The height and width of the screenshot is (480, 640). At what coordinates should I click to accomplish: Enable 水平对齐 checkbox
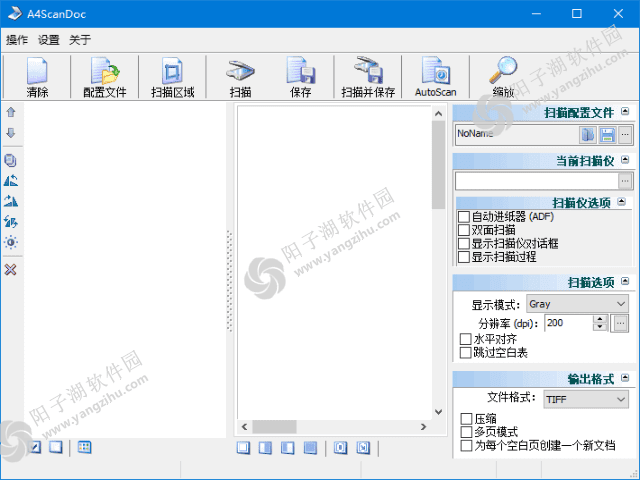pos(466,339)
